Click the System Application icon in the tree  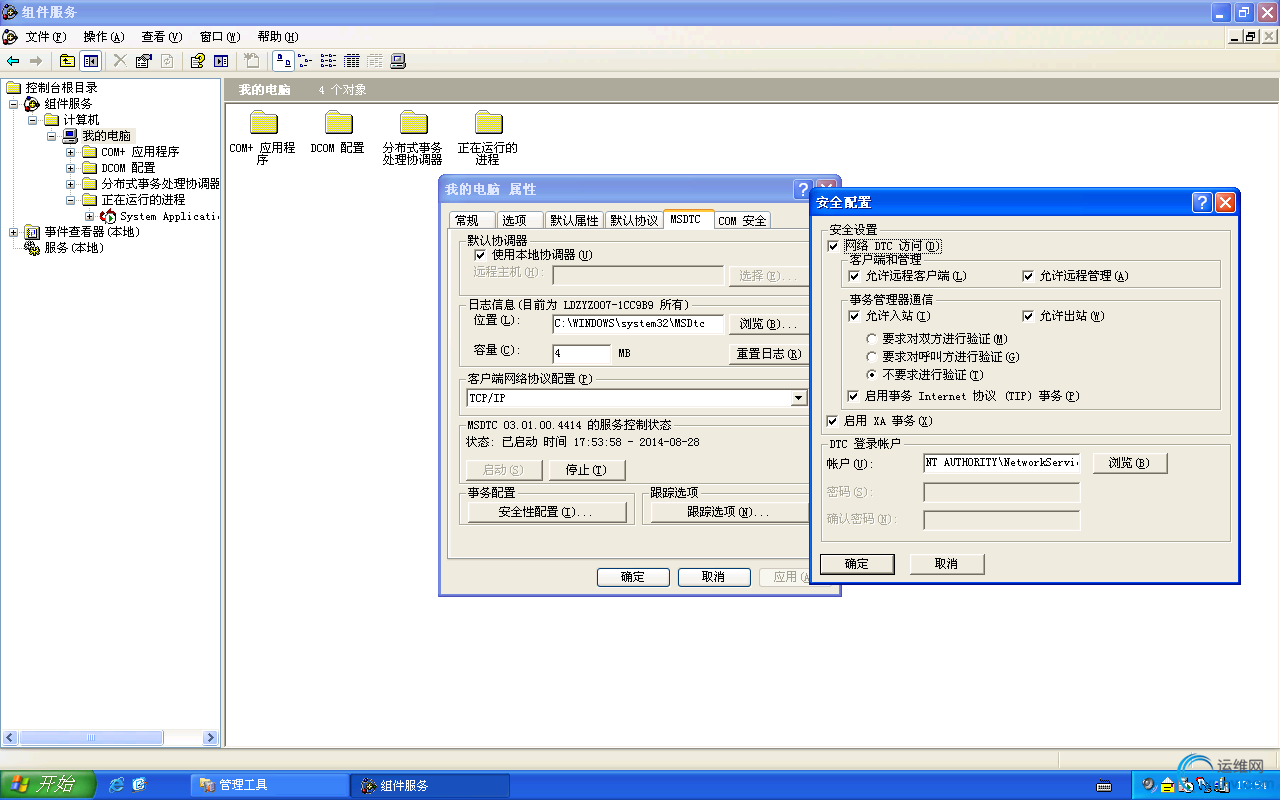pos(108,216)
